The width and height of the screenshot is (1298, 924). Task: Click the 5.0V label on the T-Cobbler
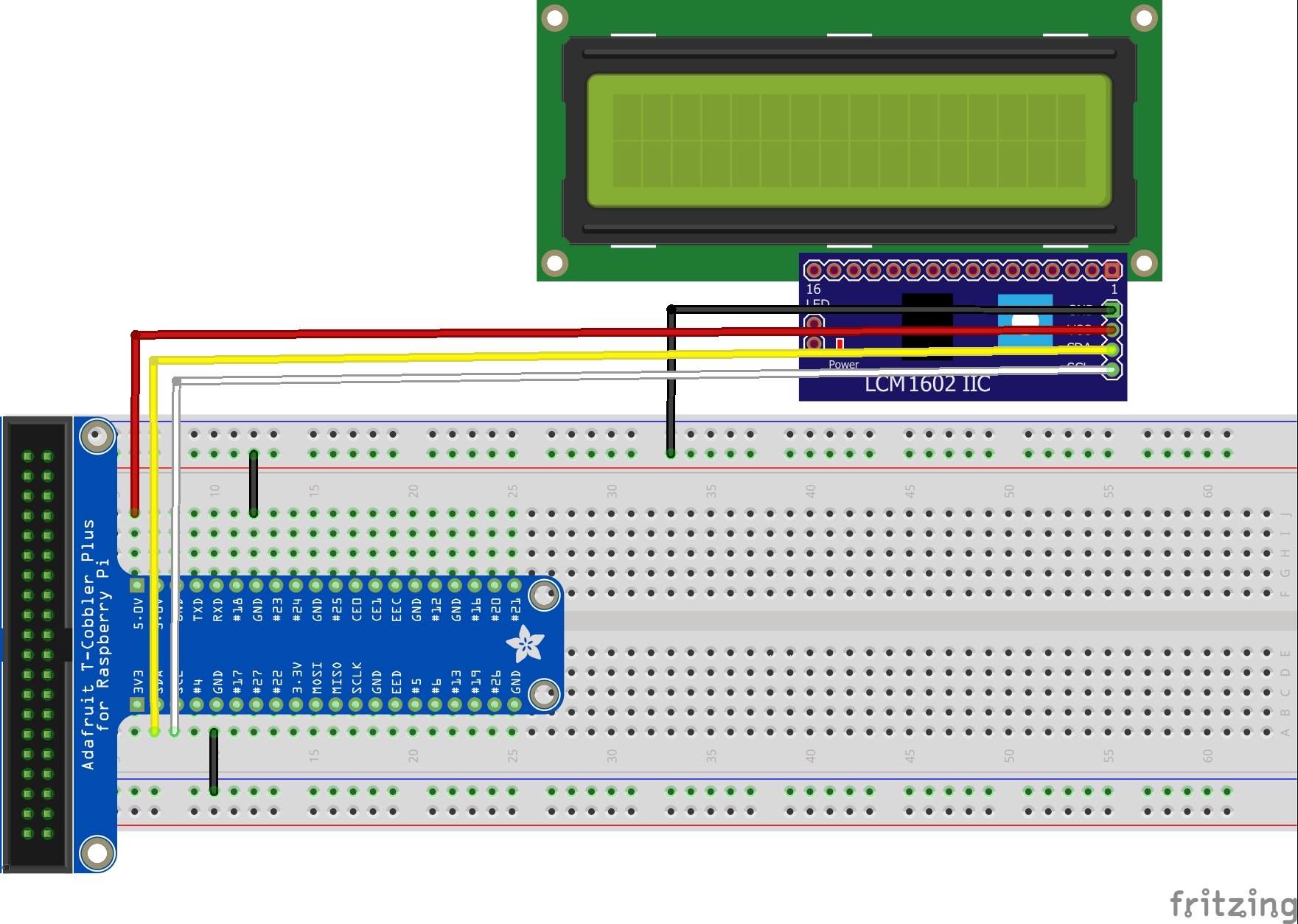(x=138, y=613)
